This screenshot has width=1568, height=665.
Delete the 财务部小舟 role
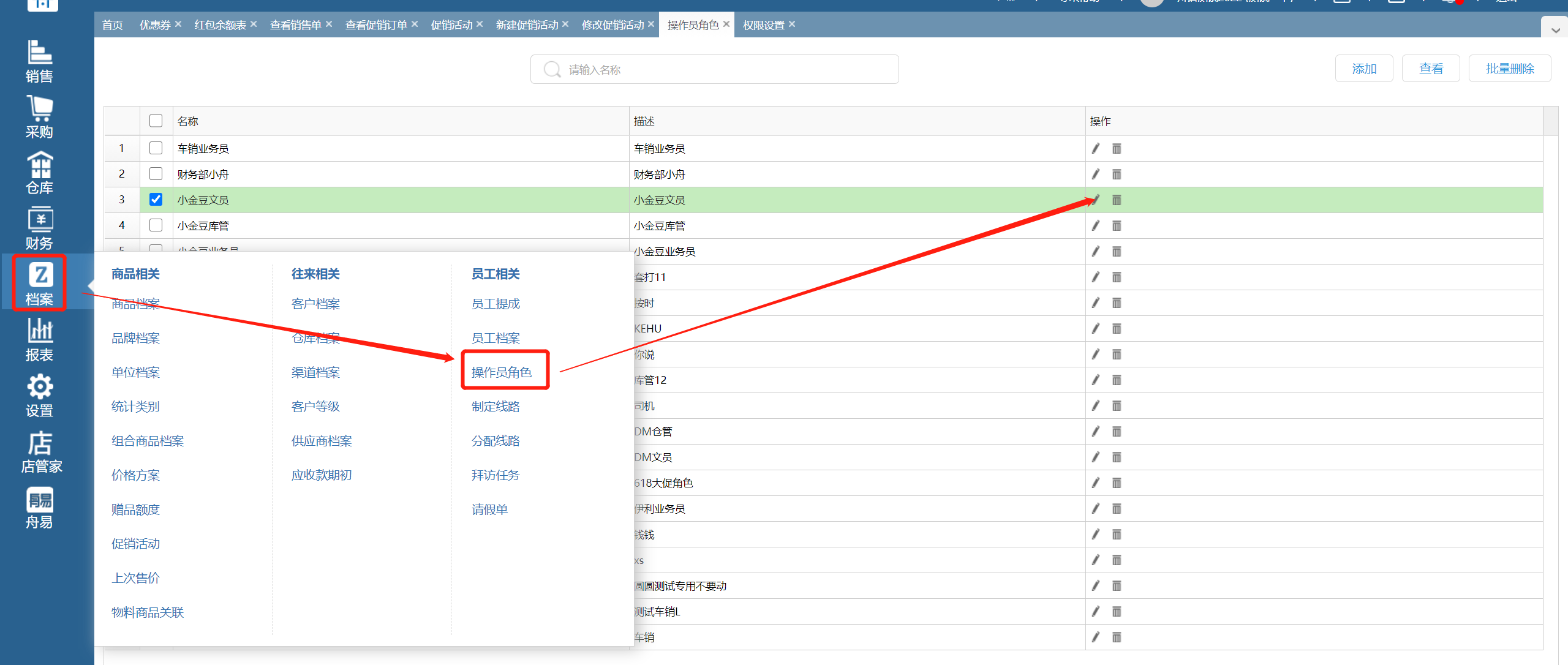pyautogui.click(x=1117, y=175)
